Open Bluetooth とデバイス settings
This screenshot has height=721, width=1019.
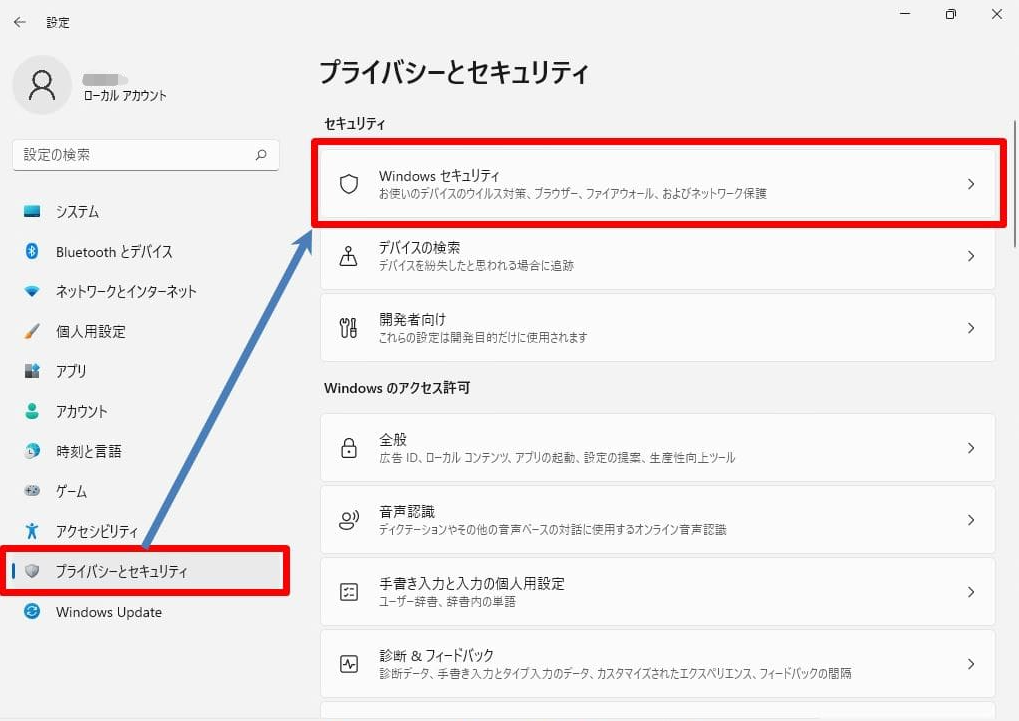[x=146, y=251]
